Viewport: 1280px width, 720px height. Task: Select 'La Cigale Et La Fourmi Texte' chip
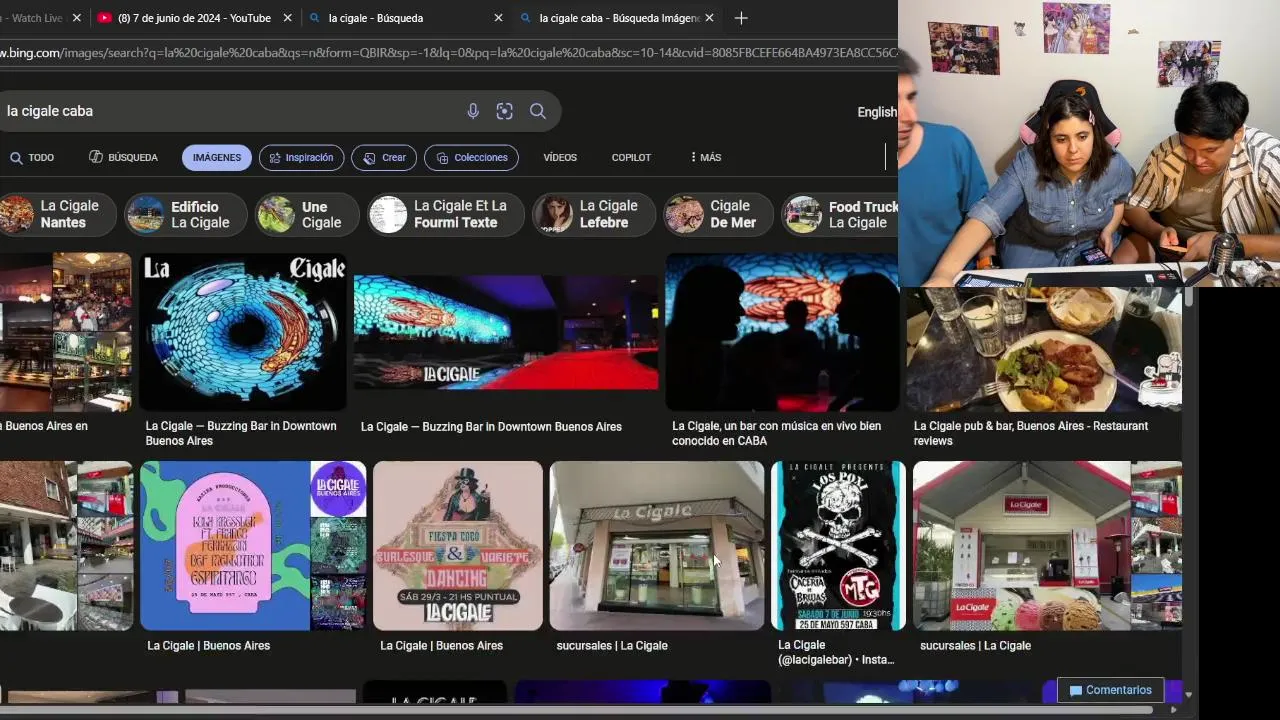pyautogui.click(x=445, y=214)
